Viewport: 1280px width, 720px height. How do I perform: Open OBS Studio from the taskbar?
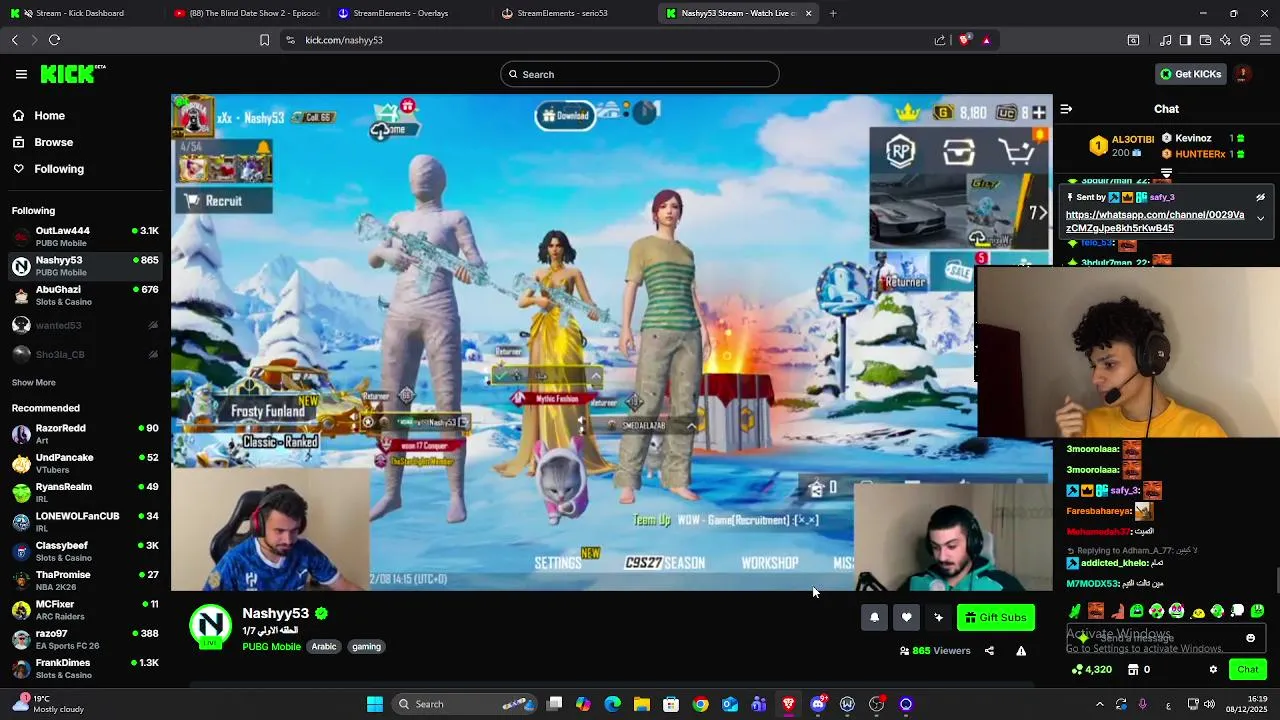877,704
